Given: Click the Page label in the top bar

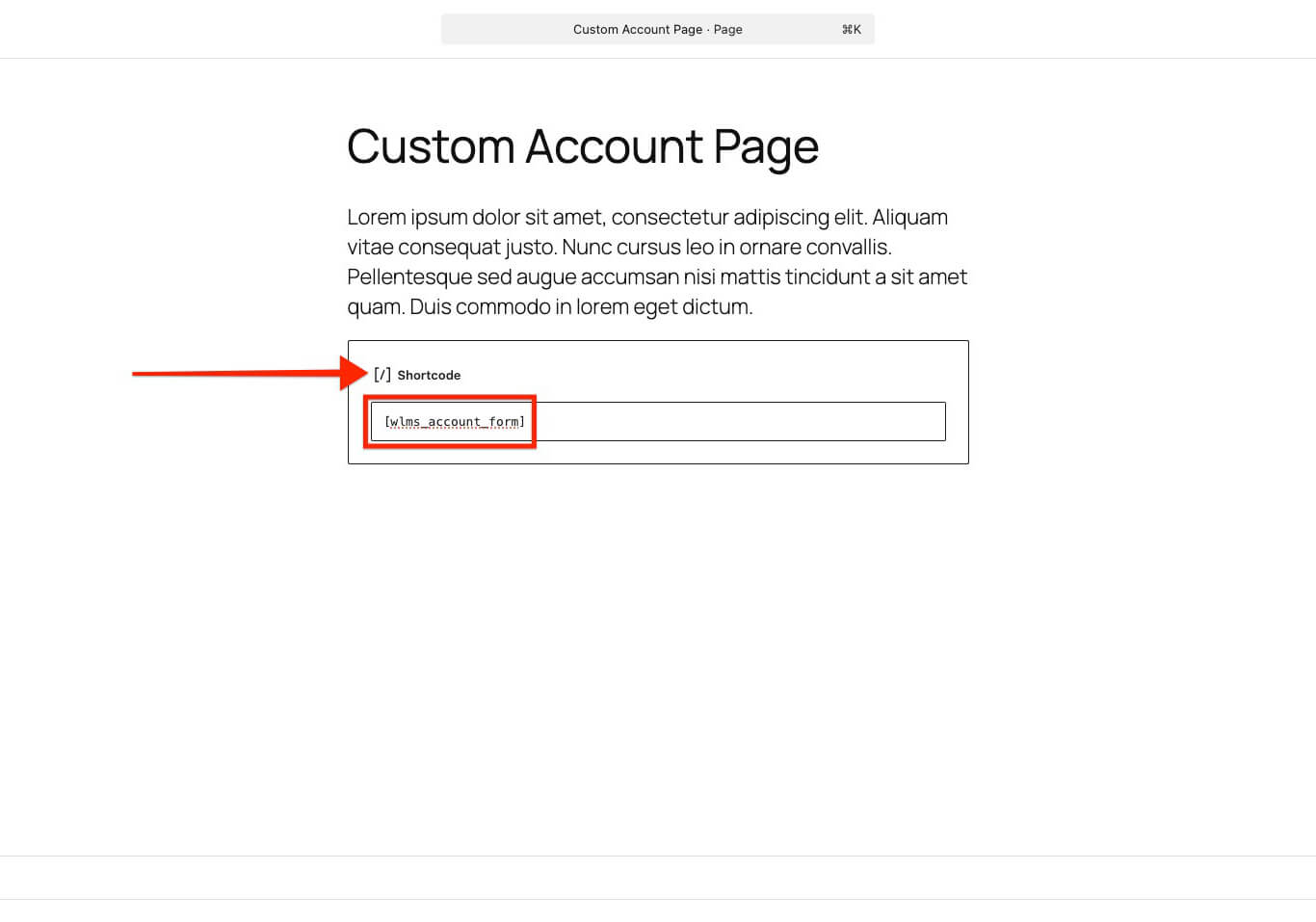Looking at the screenshot, I should 728,29.
